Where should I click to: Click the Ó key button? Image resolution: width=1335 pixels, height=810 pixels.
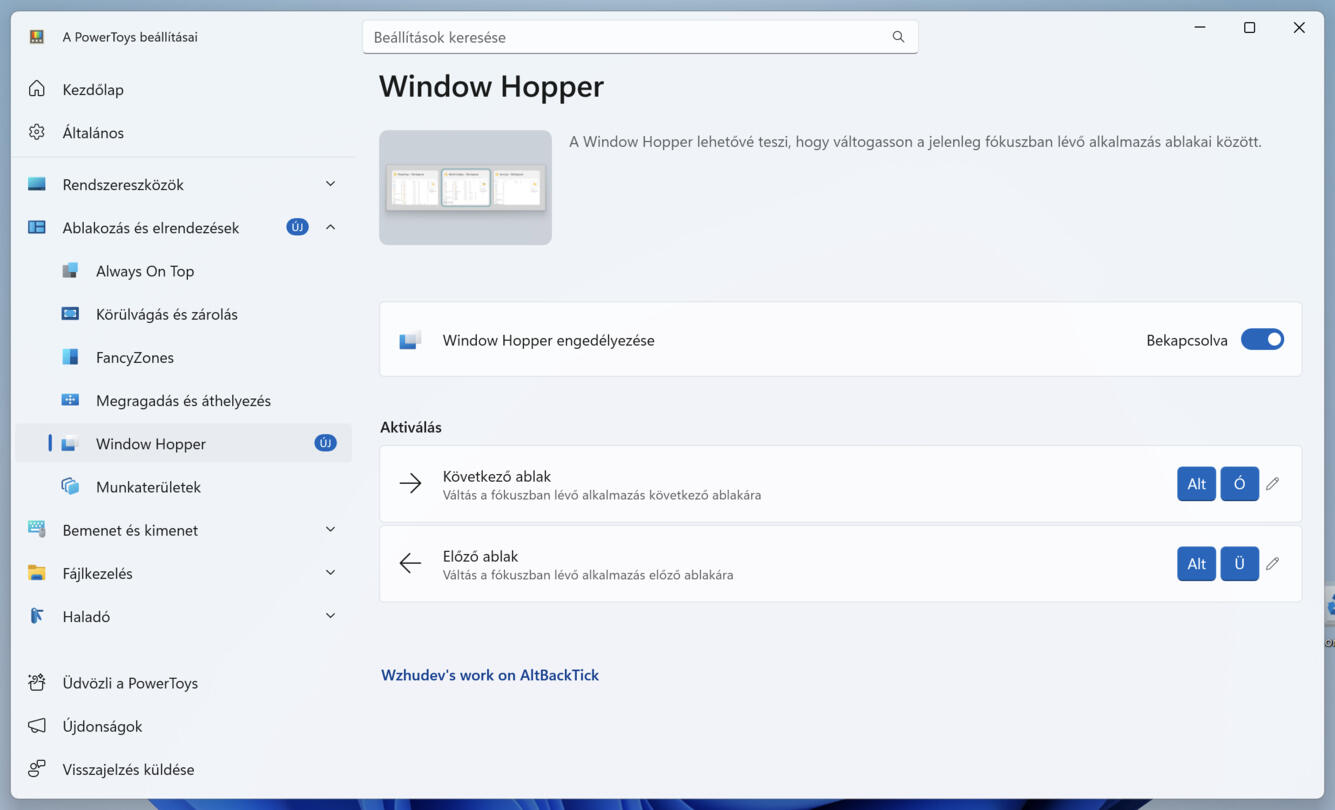click(1239, 484)
